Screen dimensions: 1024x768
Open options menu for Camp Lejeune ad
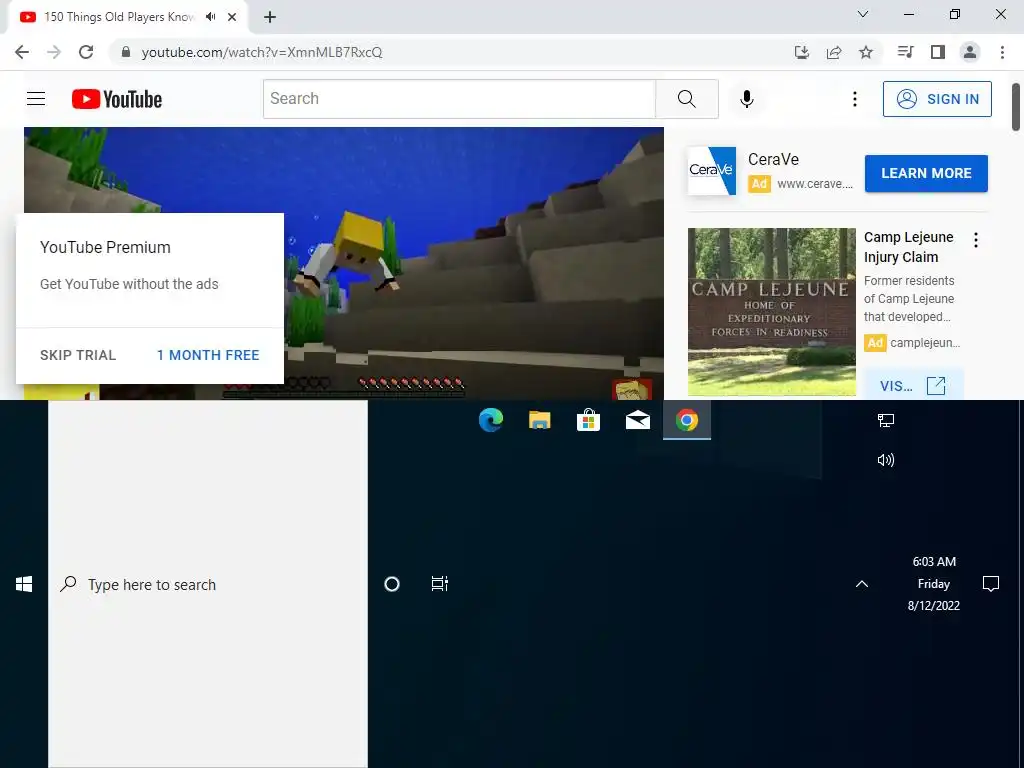click(x=976, y=240)
